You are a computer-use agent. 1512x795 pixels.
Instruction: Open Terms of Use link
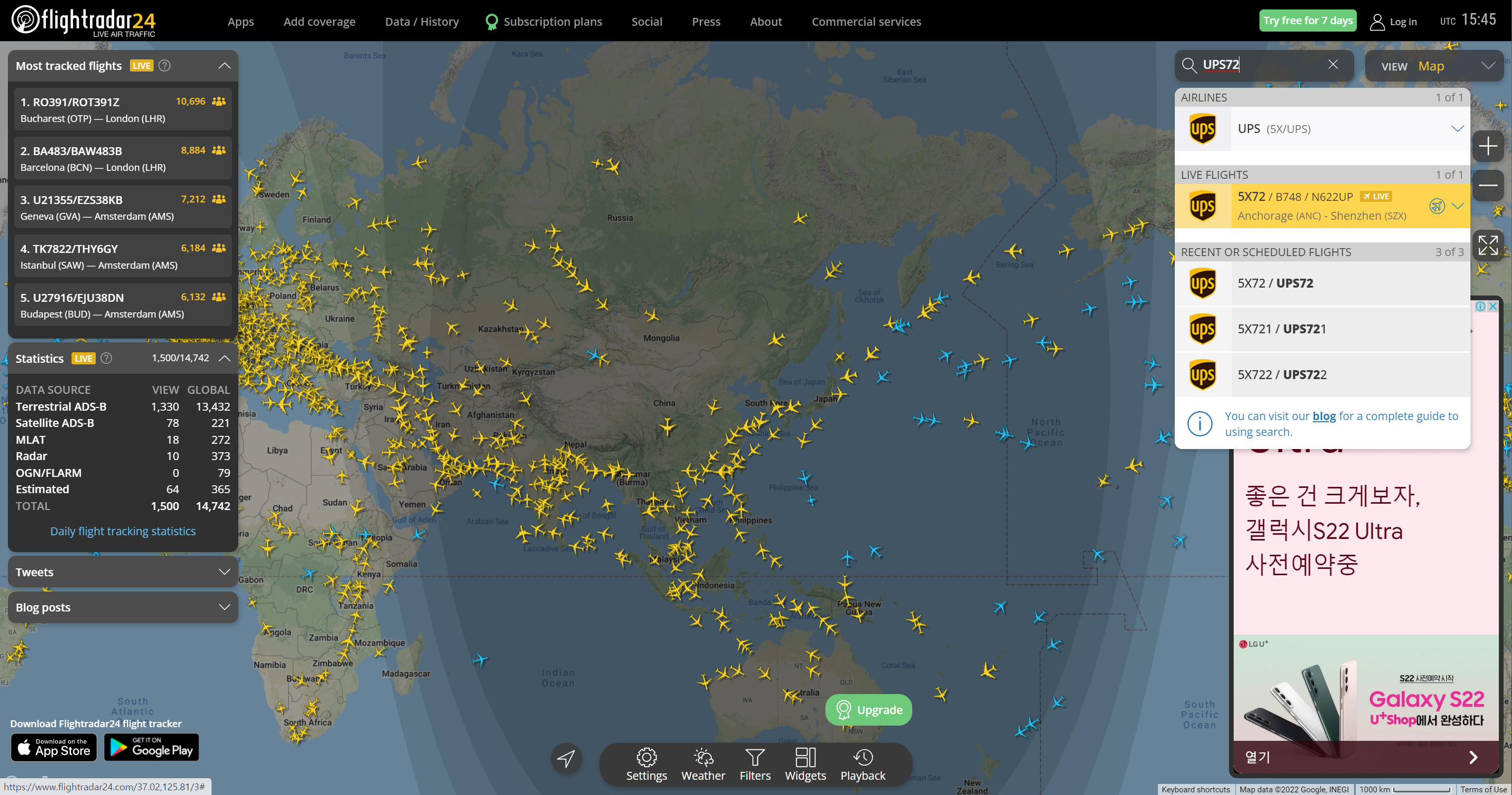pos(1483,789)
